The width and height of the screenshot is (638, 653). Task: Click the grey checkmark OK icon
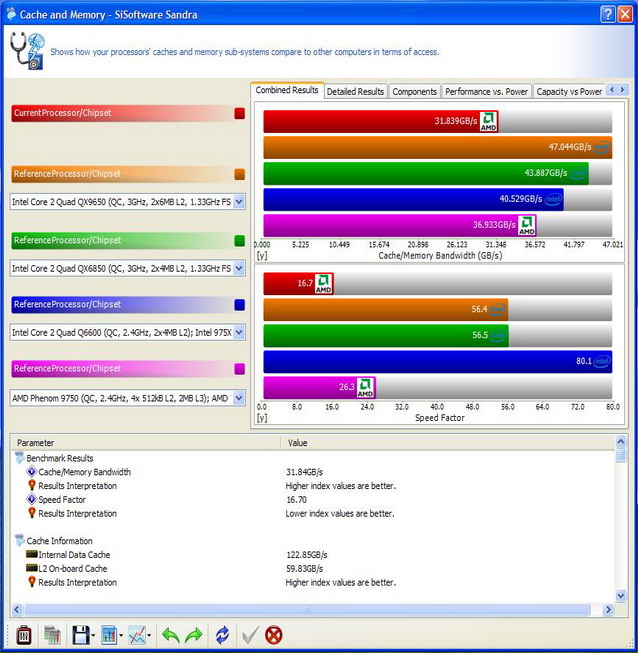point(250,636)
